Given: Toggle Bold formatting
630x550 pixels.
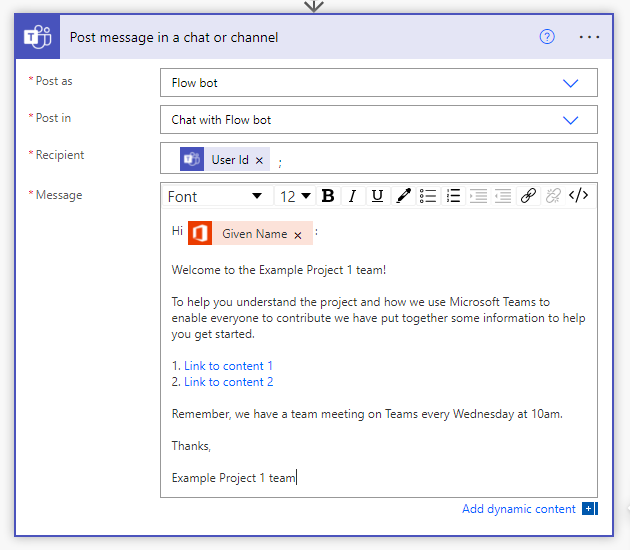Looking at the screenshot, I should 328,196.
